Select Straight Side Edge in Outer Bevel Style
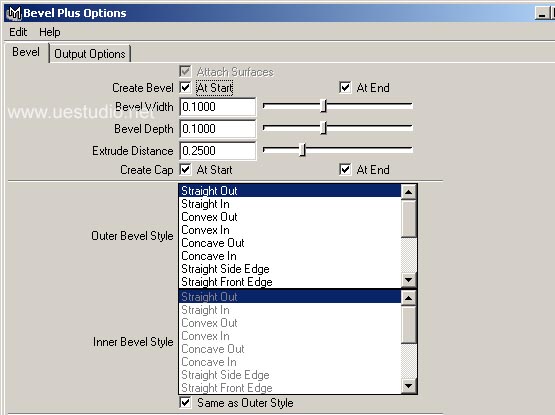Image resolution: width=555 pixels, height=415 pixels. click(x=290, y=269)
